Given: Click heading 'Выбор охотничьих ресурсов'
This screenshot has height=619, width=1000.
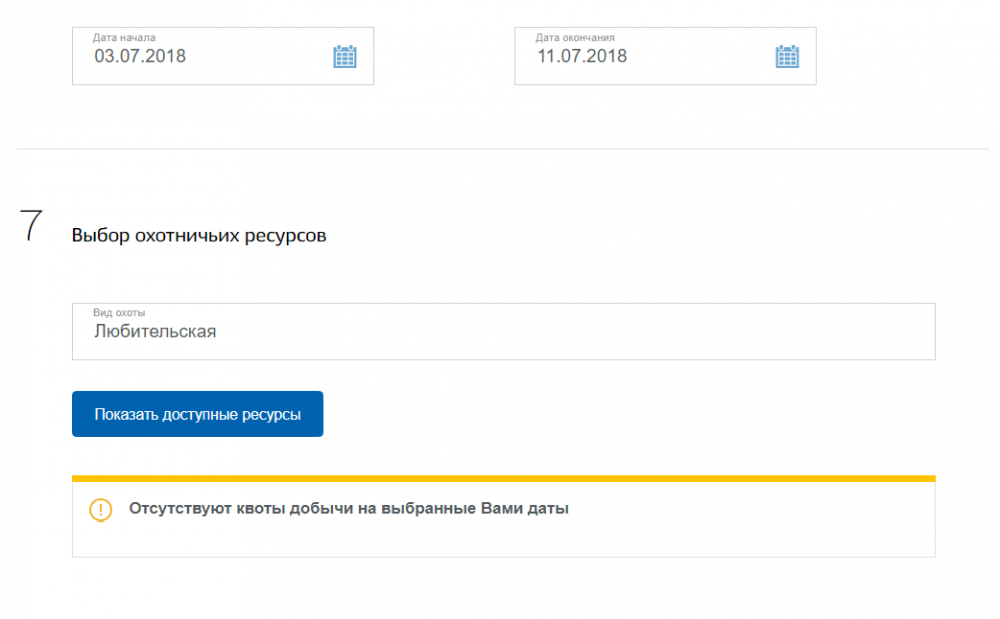Looking at the screenshot, I should tap(199, 236).
